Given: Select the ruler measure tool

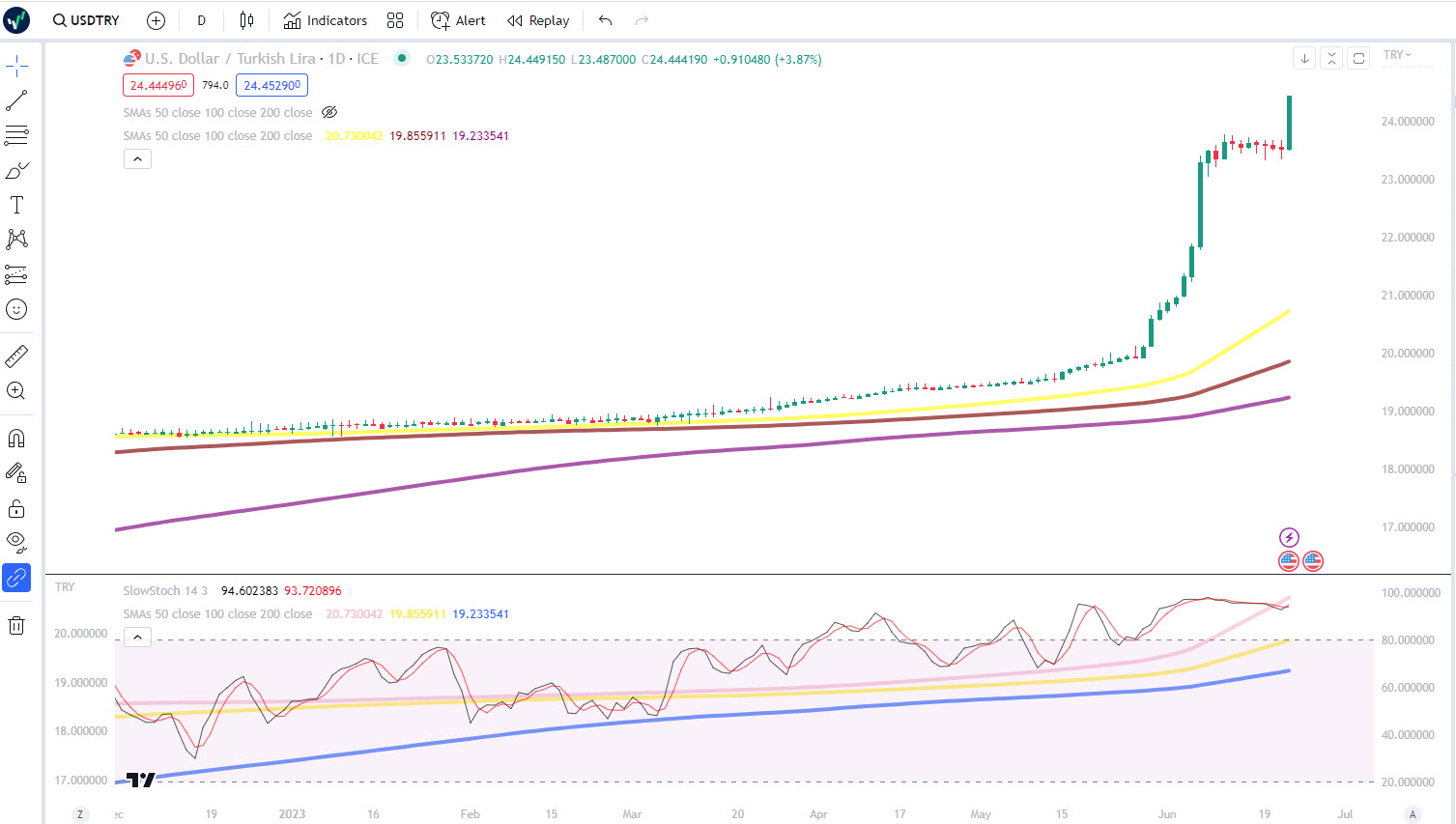Looking at the screenshot, I should click(16, 355).
